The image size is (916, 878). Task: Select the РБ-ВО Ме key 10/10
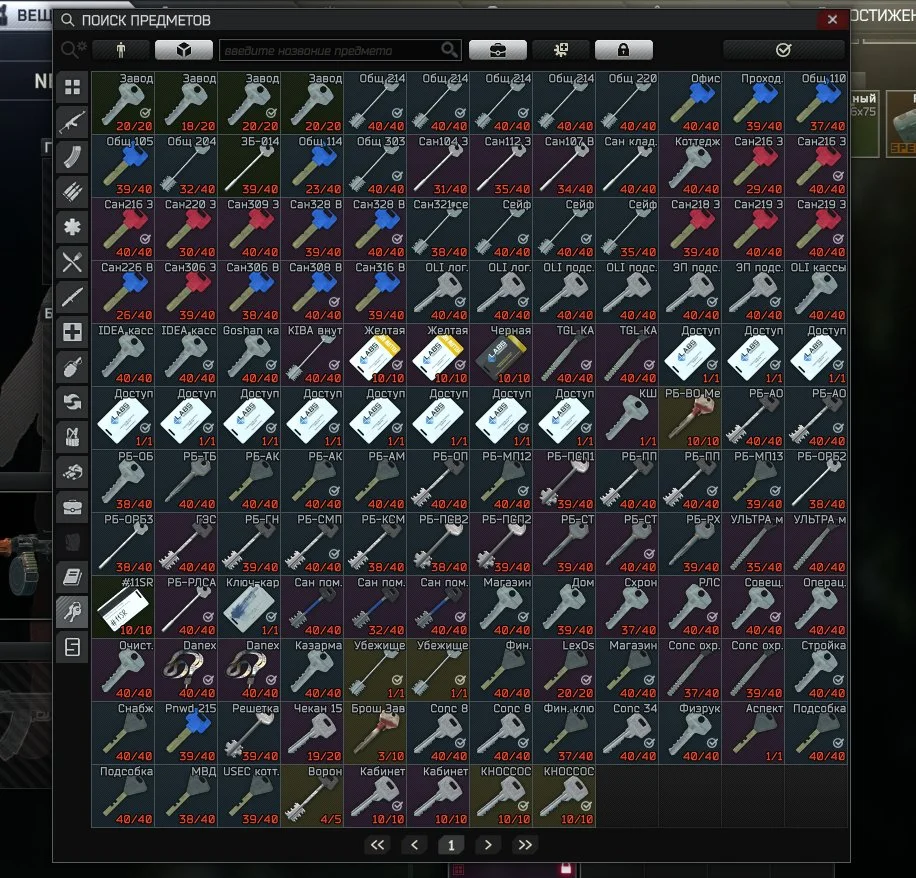[691, 418]
